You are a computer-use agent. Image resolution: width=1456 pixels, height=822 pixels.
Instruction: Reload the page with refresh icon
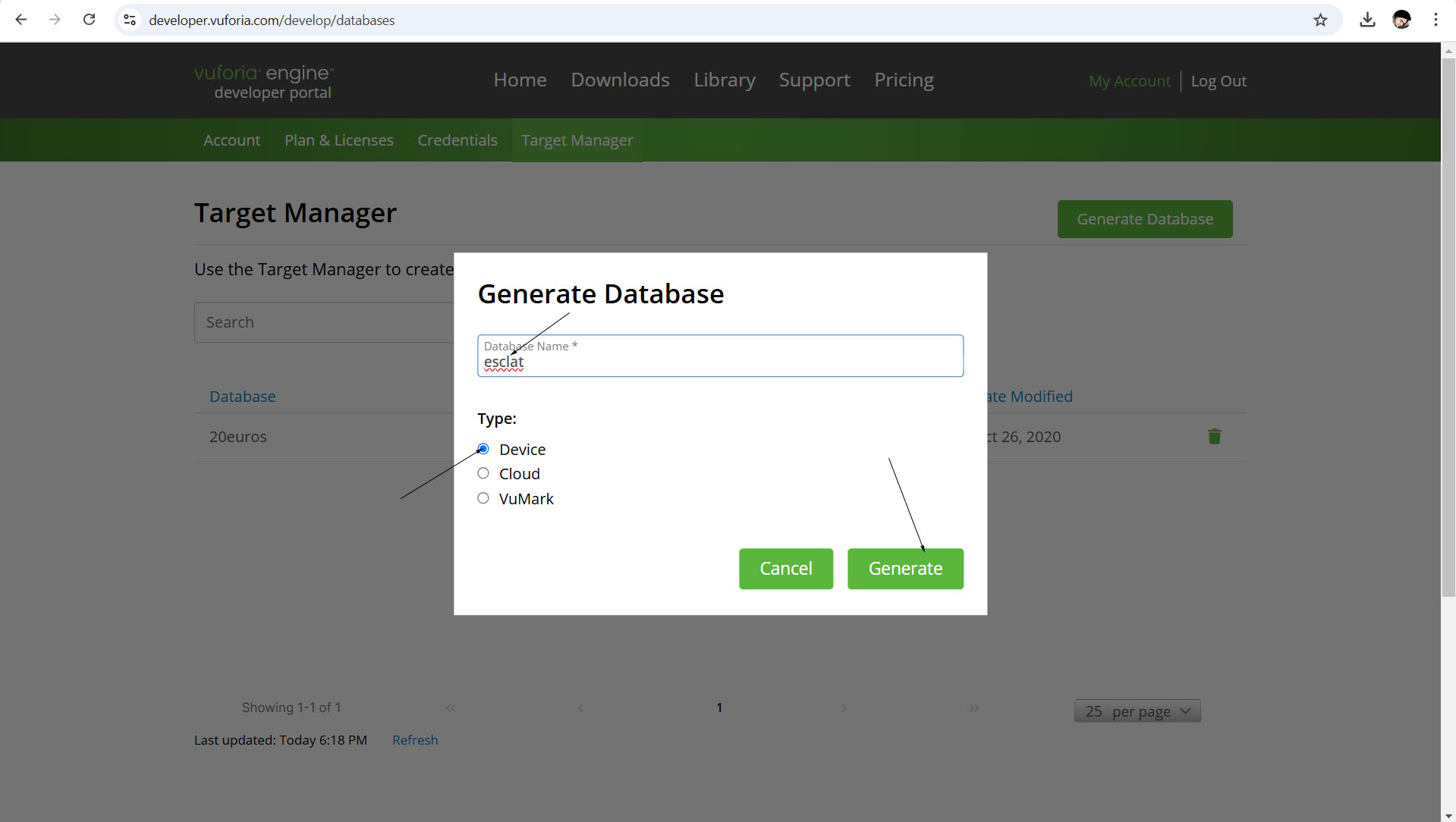coord(89,20)
